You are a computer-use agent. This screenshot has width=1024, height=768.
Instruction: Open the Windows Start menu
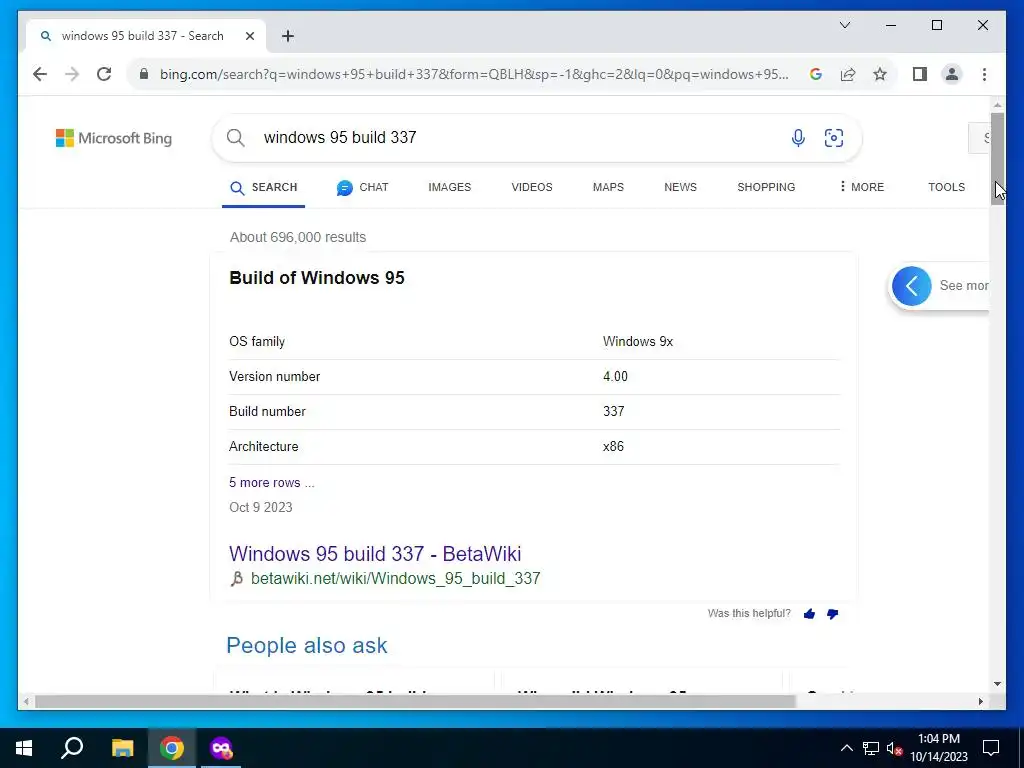tap(24, 748)
